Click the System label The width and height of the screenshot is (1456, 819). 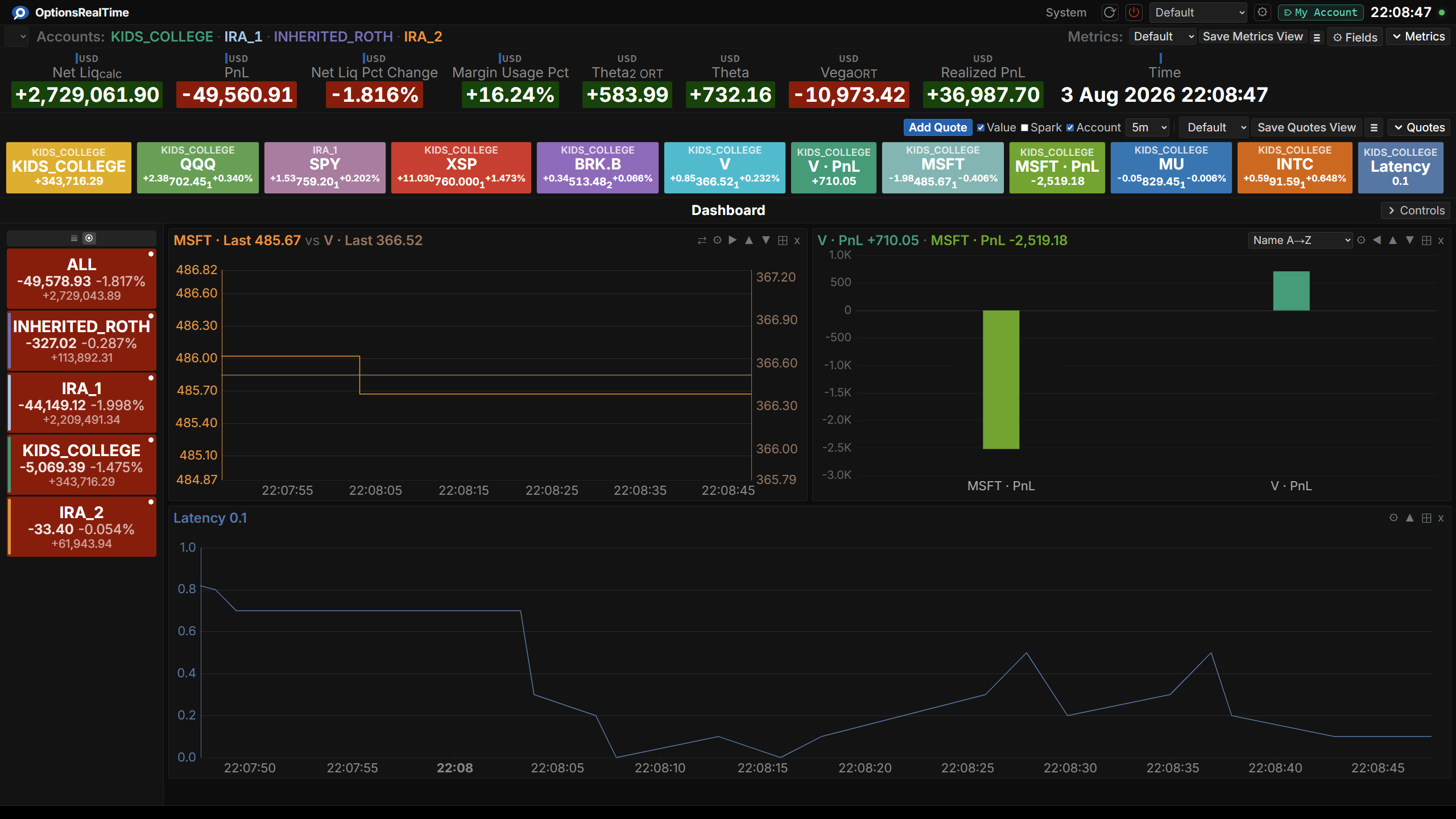(1066, 13)
